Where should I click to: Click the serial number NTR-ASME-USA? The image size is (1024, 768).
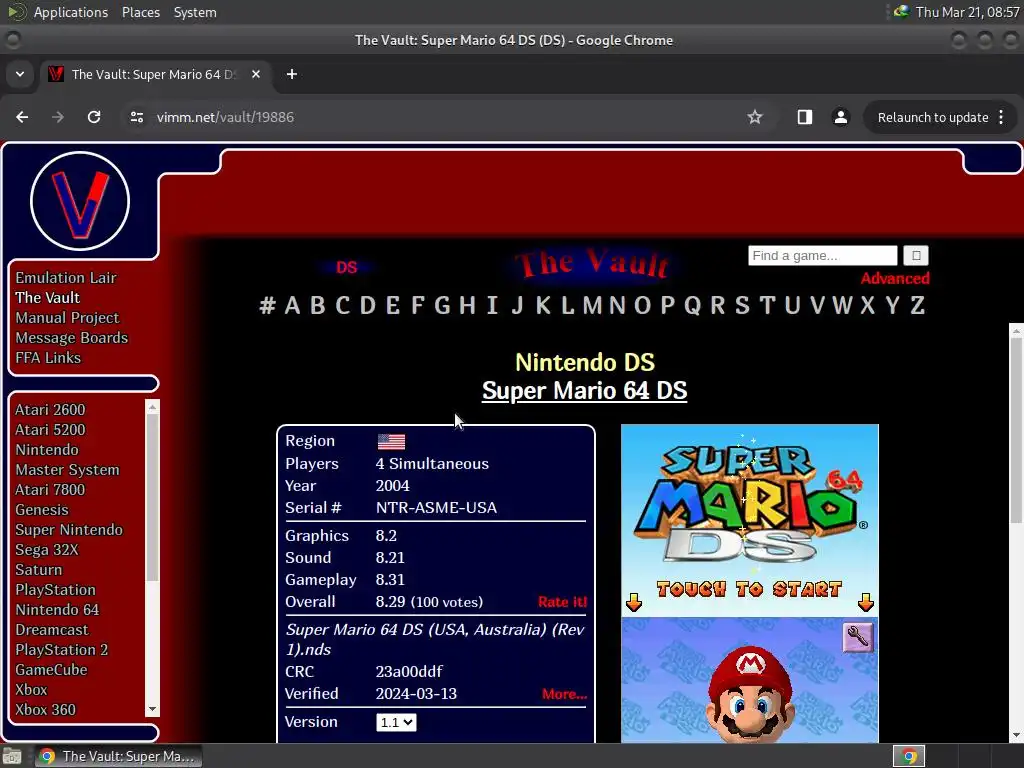coord(436,508)
